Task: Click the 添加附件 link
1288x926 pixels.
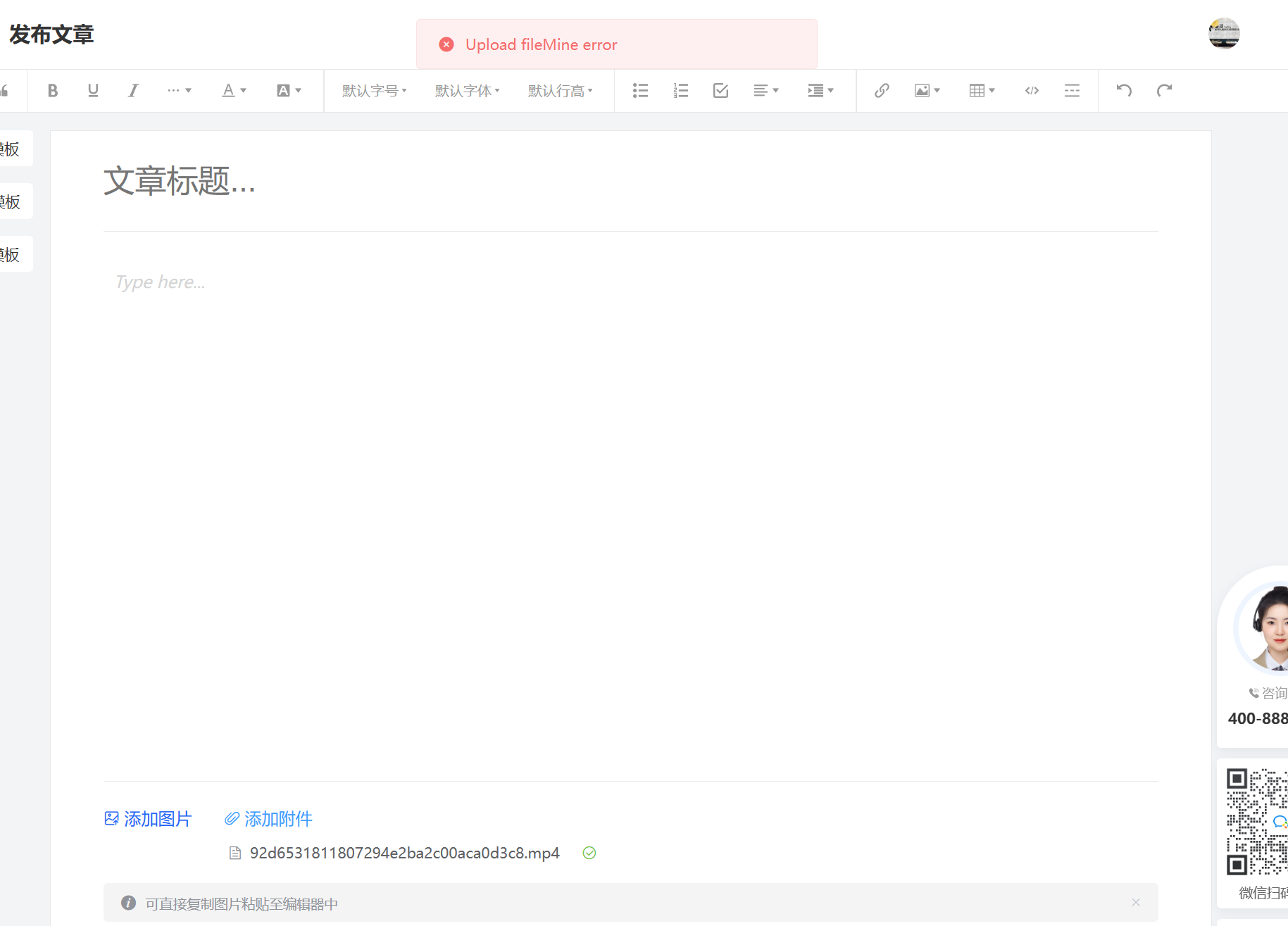Action: [268, 819]
